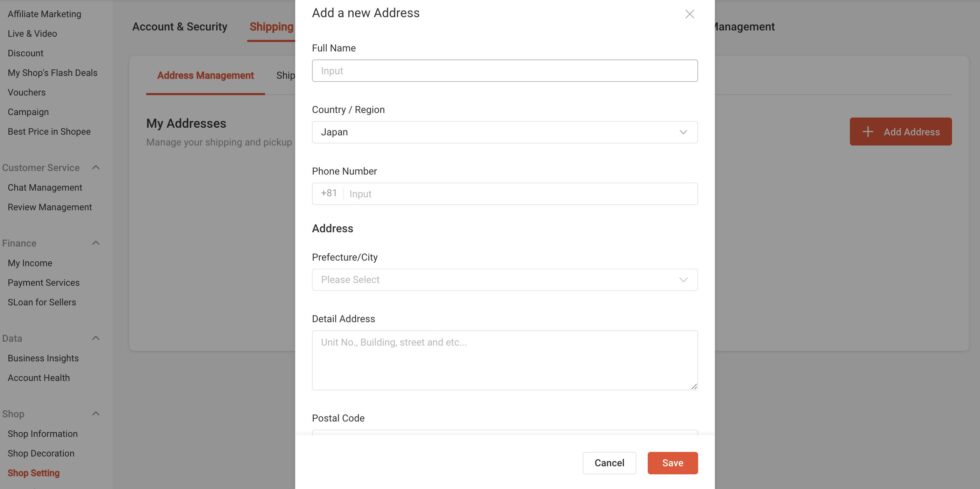Click the Full Name input field

tap(504, 71)
